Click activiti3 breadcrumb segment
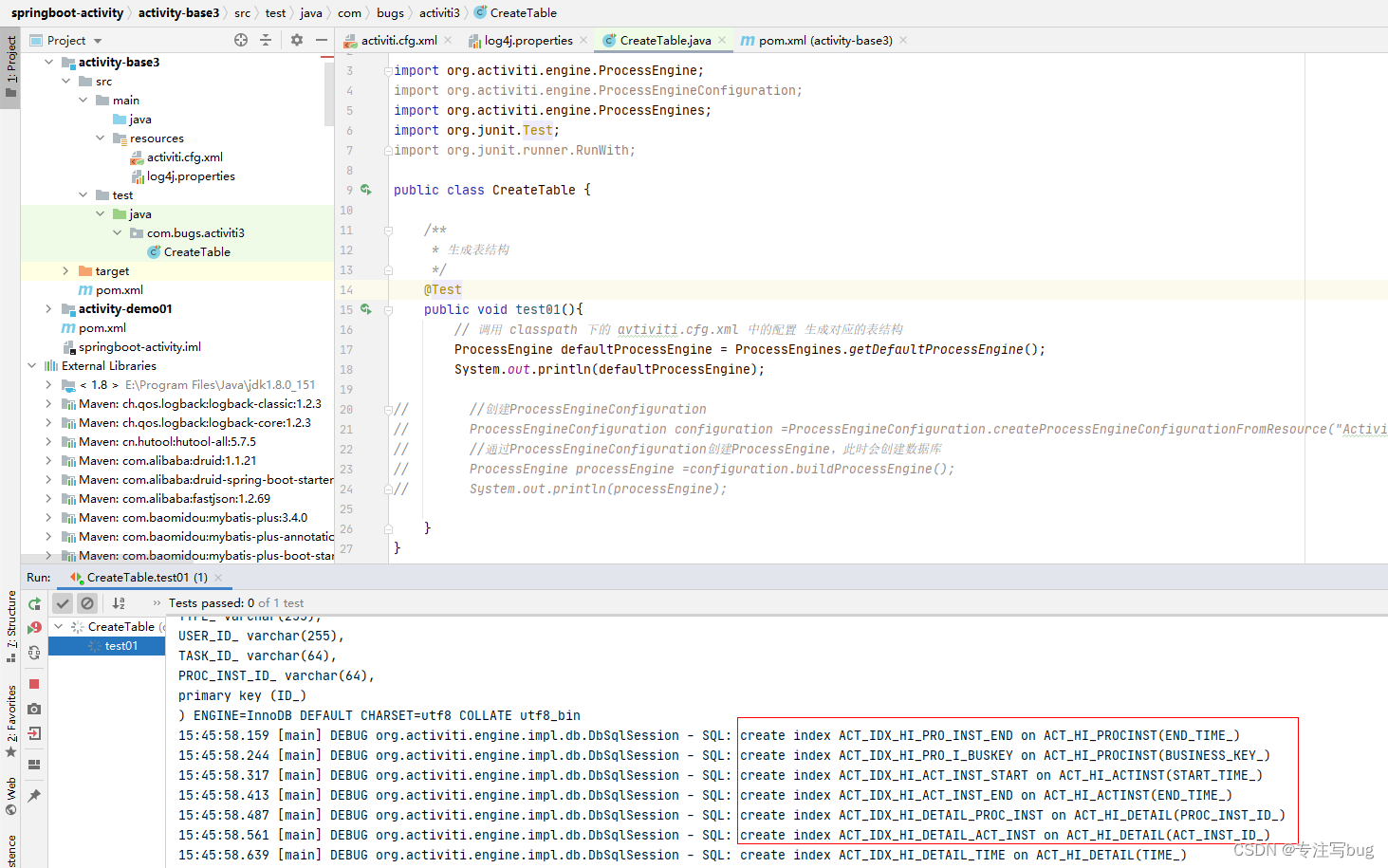Viewport: 1388px width, 868px height. tap(439, 12)
